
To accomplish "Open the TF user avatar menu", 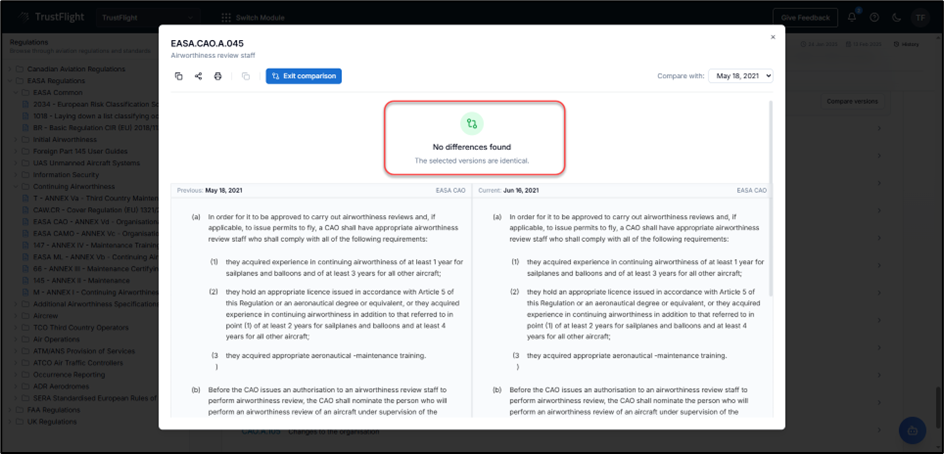I will tap(919, 17).
